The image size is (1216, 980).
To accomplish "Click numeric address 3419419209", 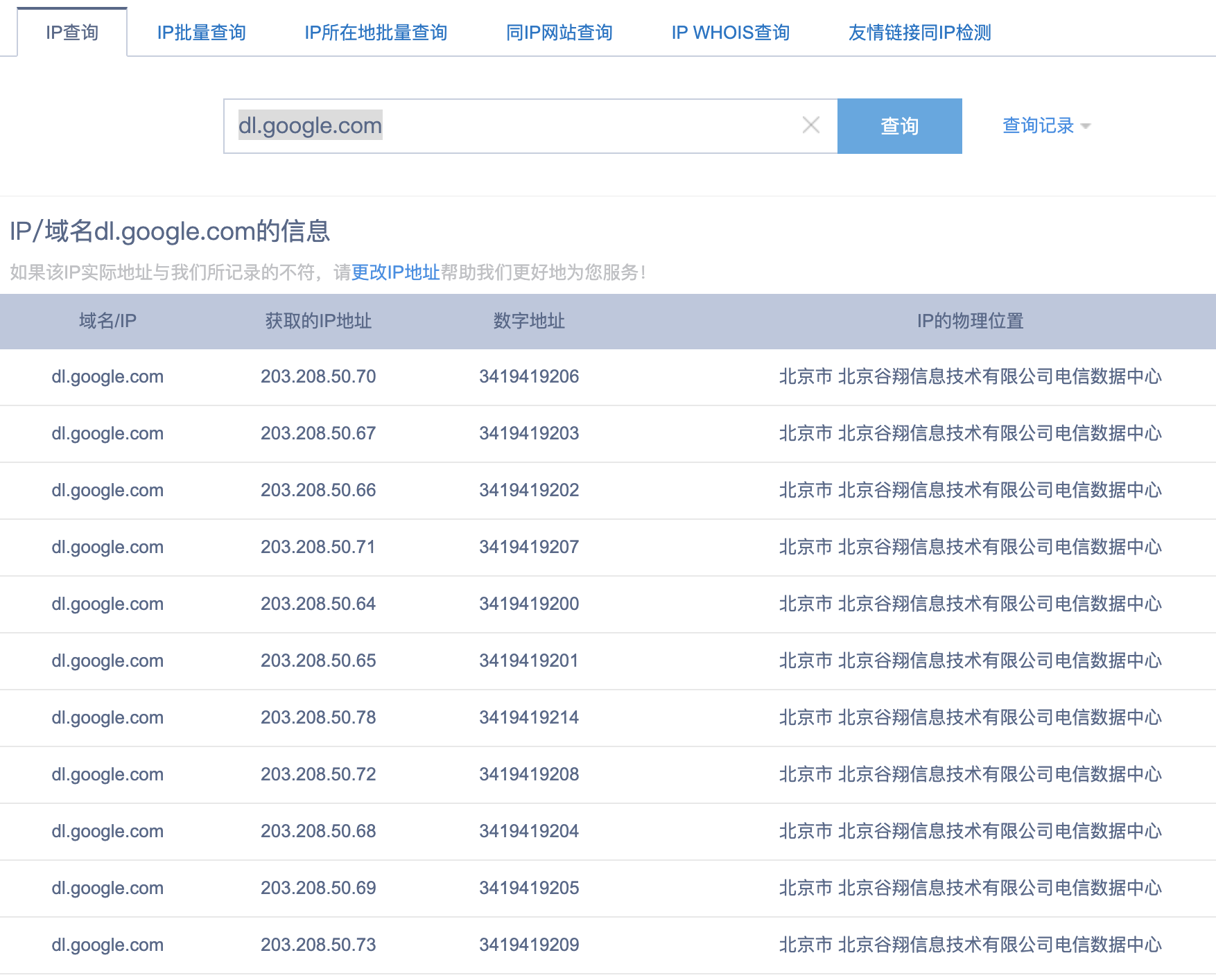I will 529,945.
